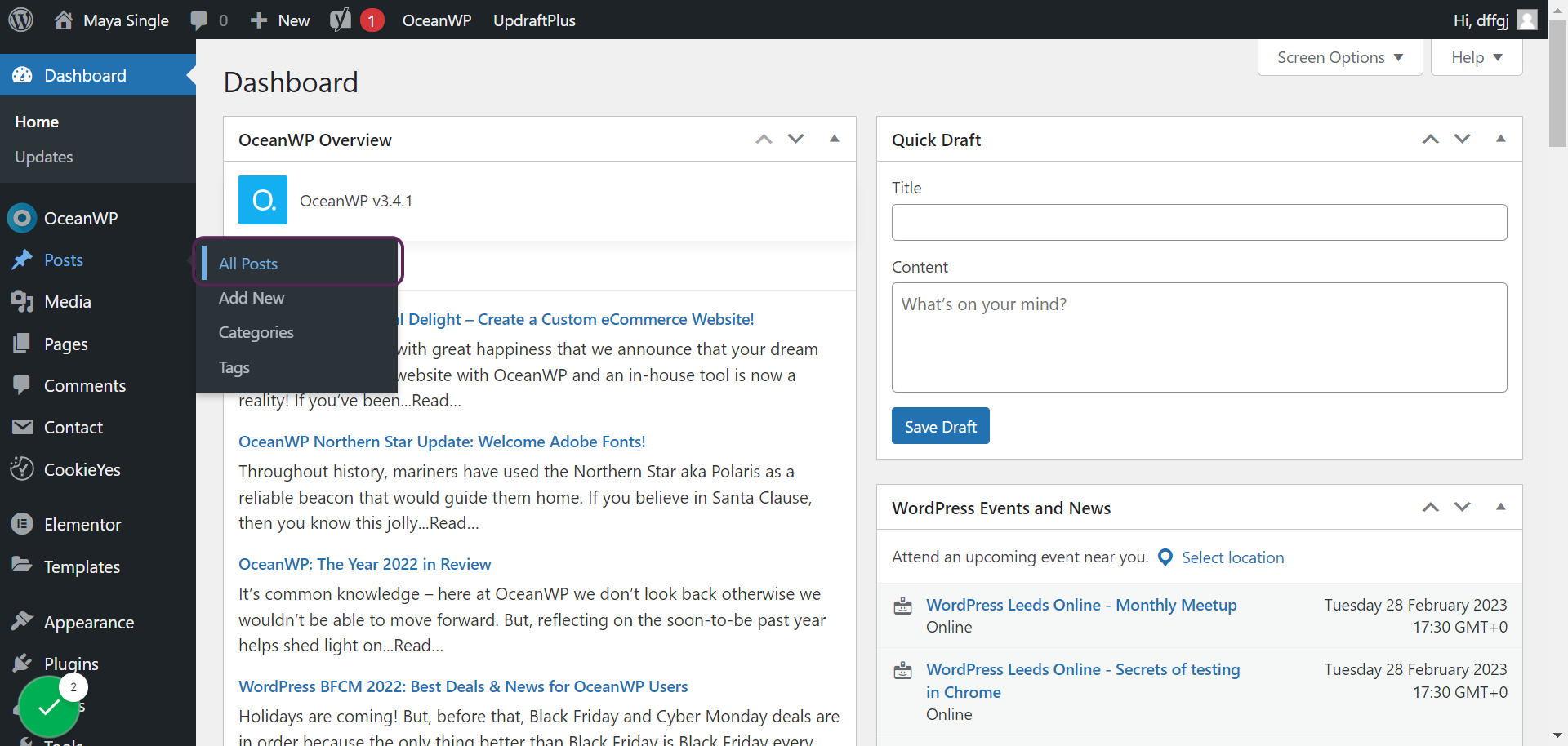Click the user avatar next to Hi, dffgj
Screen dimensions: 1568x746
1527,20
